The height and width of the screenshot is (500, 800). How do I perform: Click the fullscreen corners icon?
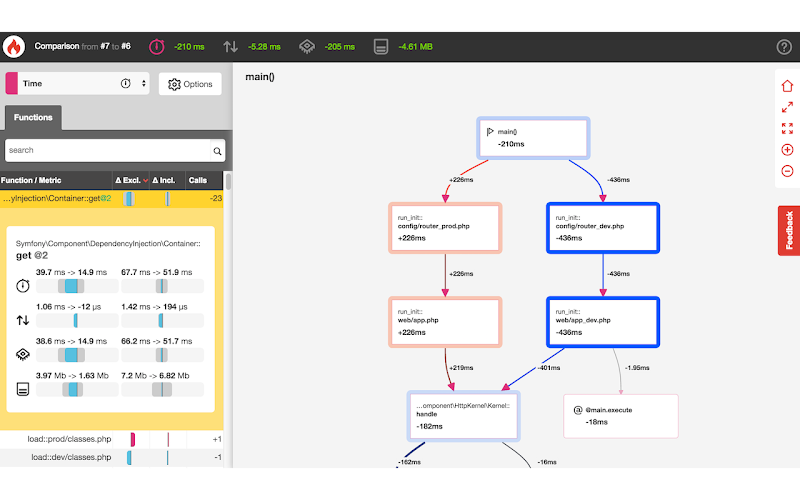[787, 129]
